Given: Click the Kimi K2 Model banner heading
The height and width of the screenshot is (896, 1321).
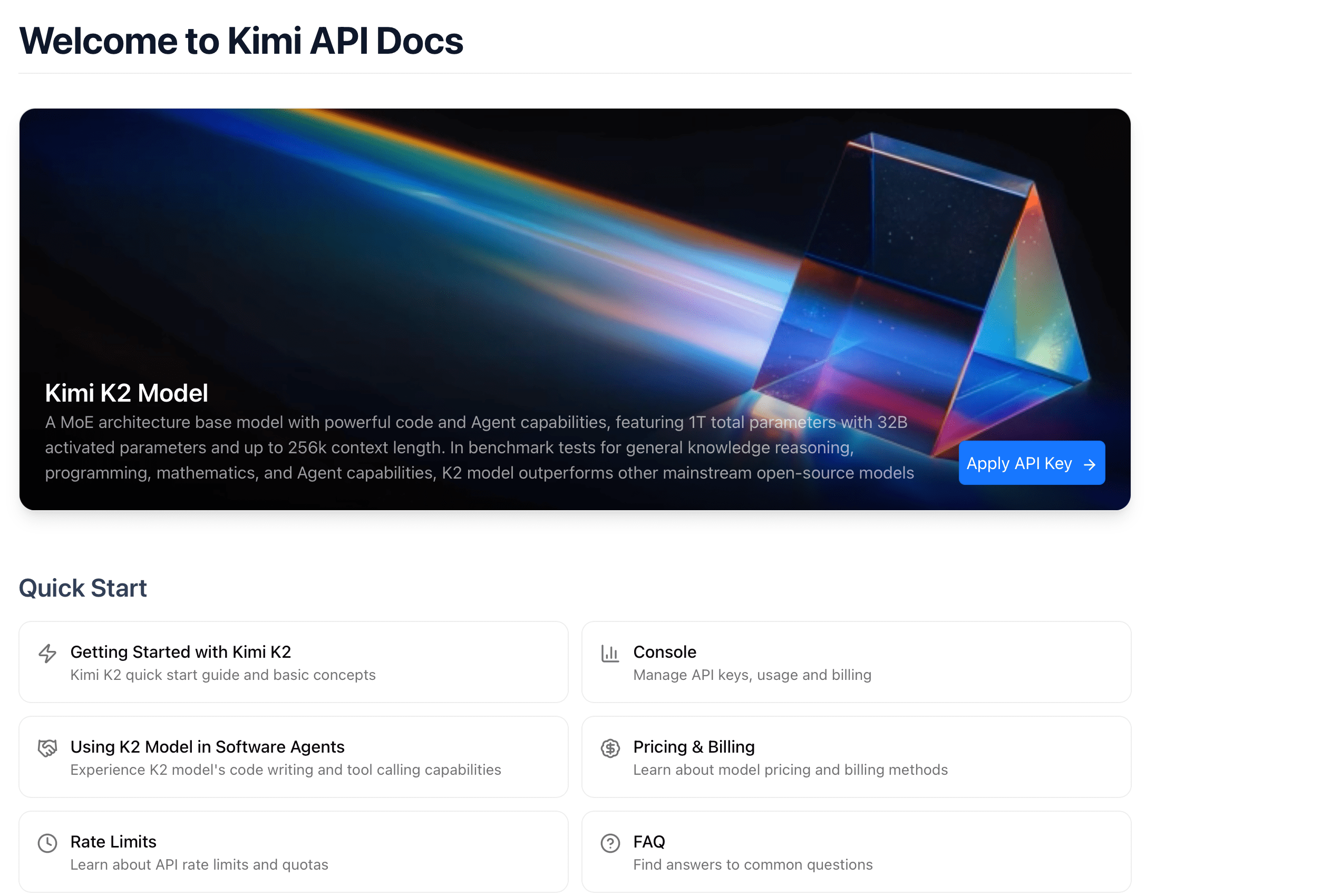Looking at the screenshot, I should (126, 393).
